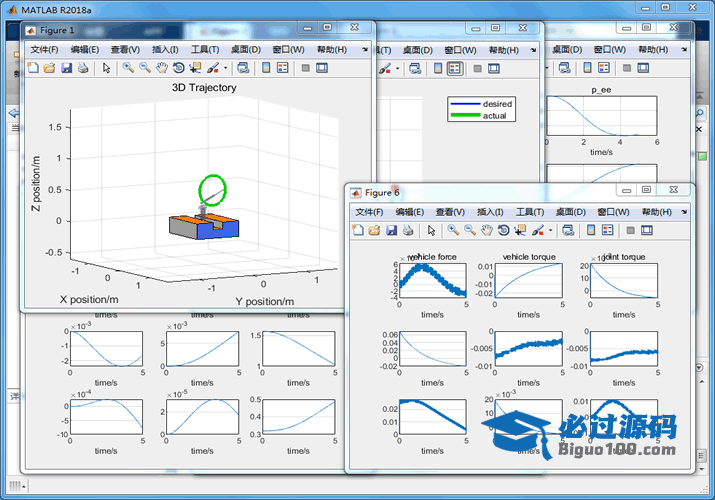Select Zoom In tool in Figure 1
This screenshot has width=715, height=500.
128,68
